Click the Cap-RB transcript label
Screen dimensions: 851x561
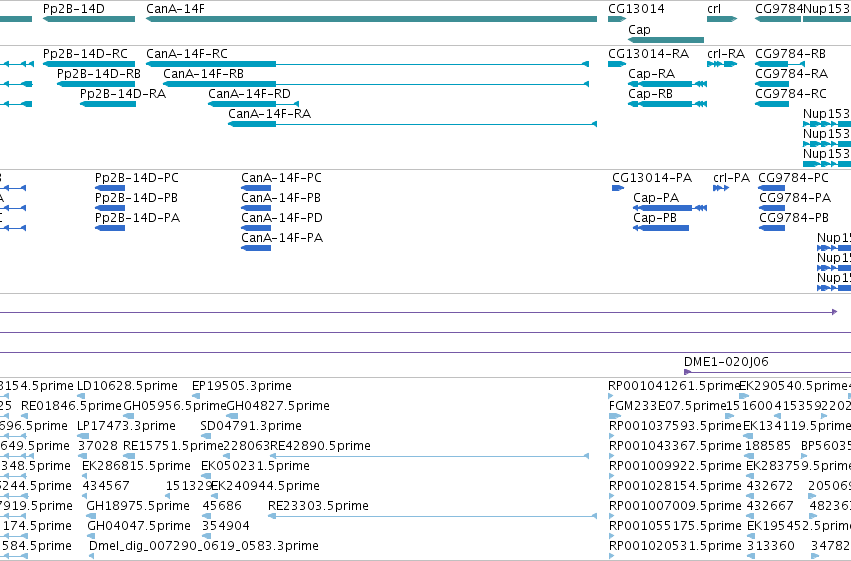(650, 94)
